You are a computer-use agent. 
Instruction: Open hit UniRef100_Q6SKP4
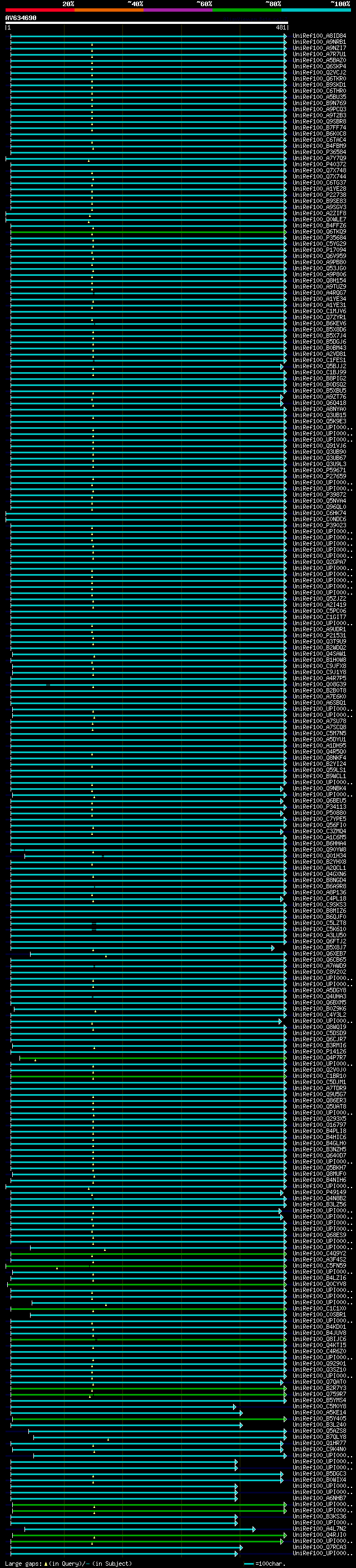[319, 66]
